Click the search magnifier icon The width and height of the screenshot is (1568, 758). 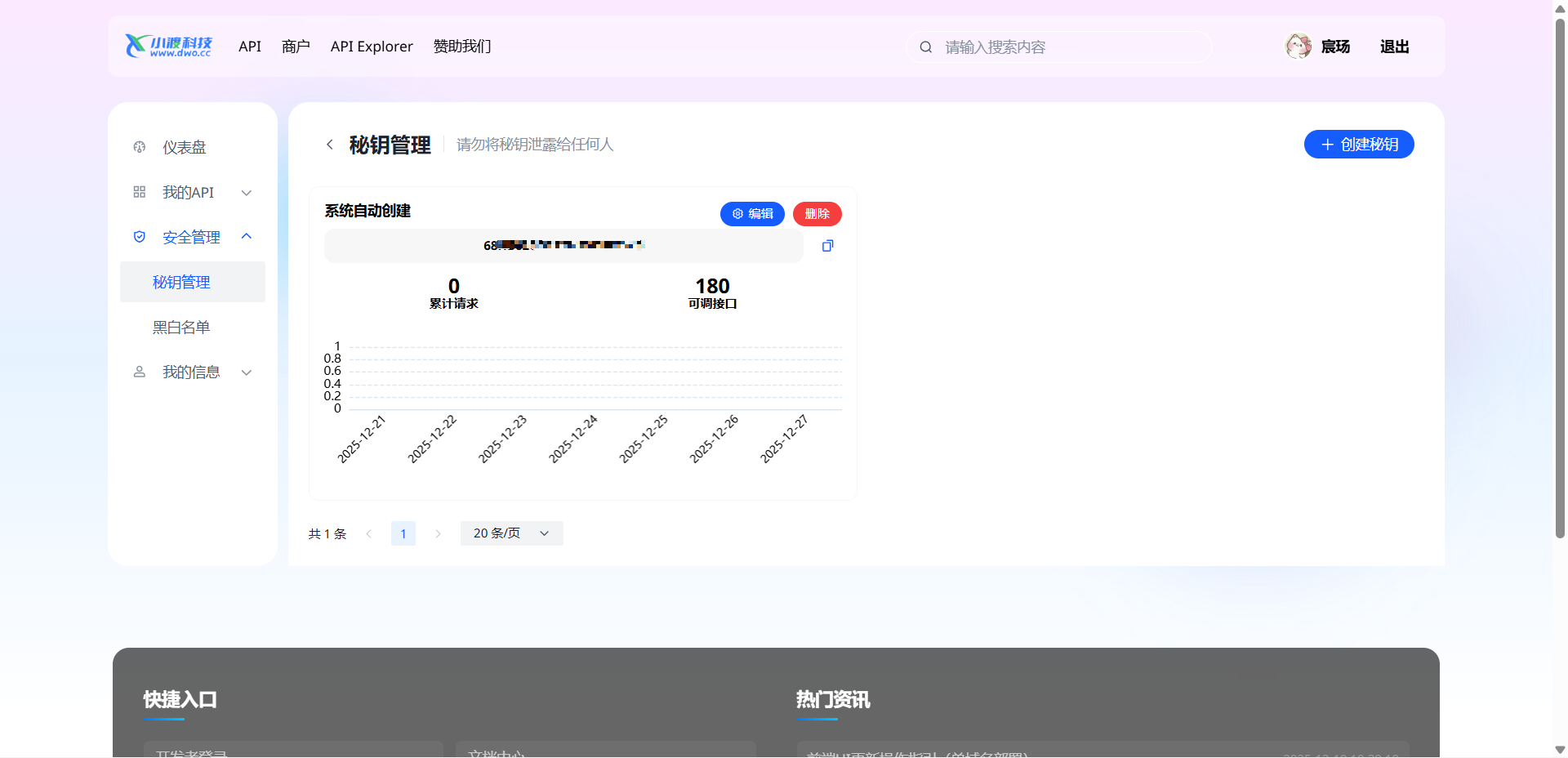coord(926,47)
